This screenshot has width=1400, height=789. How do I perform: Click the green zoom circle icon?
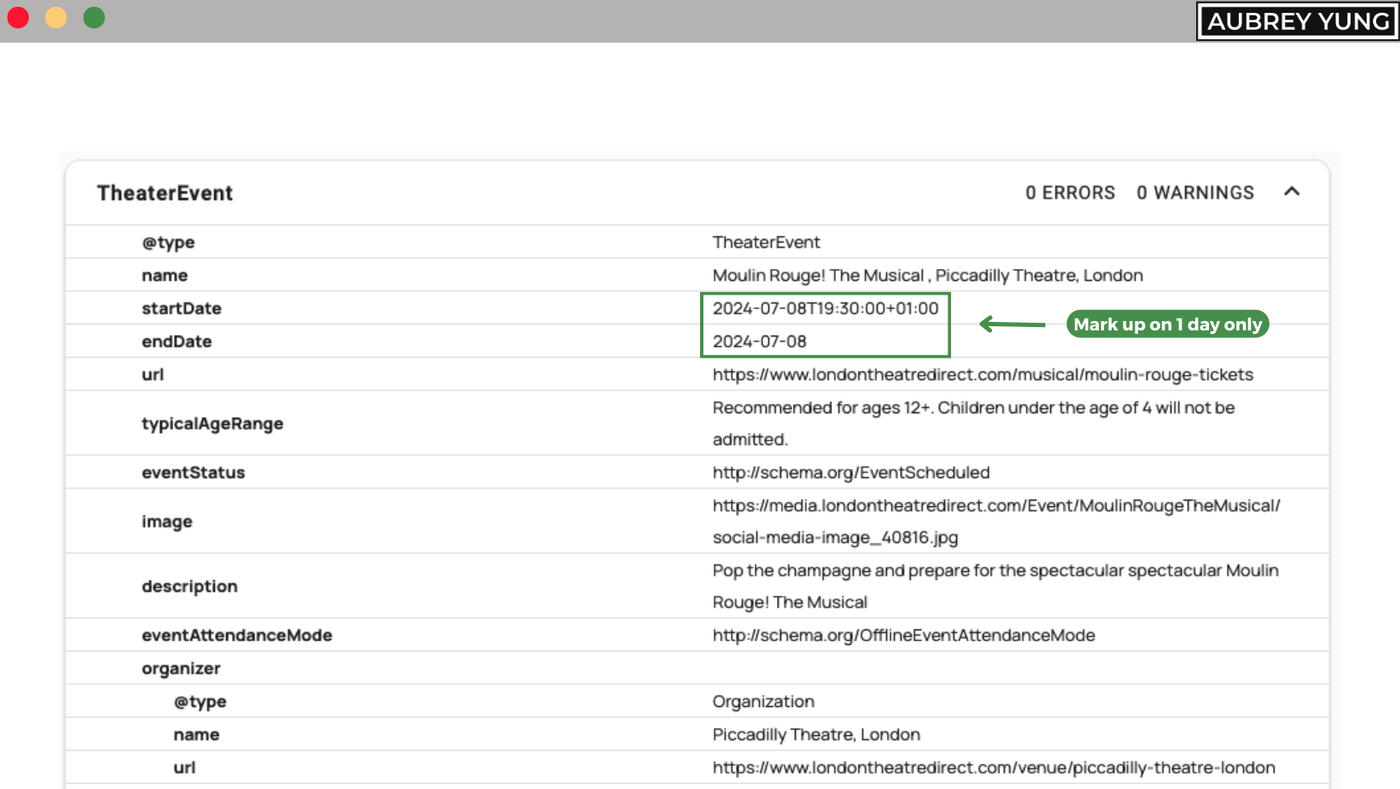click(x=93, y=16)
